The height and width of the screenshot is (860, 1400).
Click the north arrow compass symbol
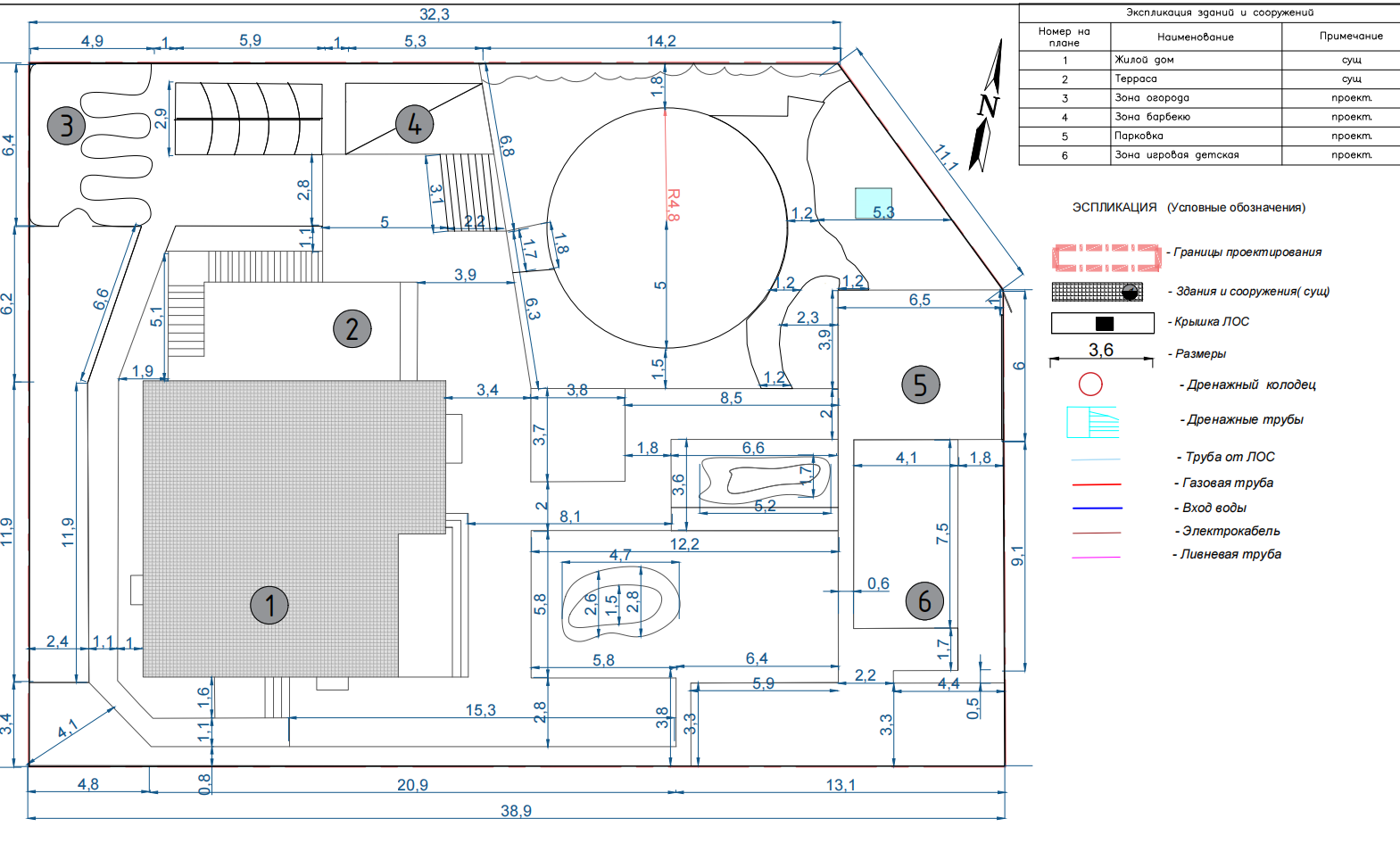click(x=986, y=107)
